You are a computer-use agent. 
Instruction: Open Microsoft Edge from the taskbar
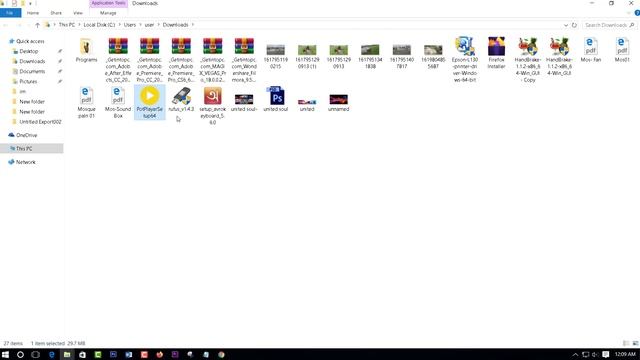click(51, 355)
